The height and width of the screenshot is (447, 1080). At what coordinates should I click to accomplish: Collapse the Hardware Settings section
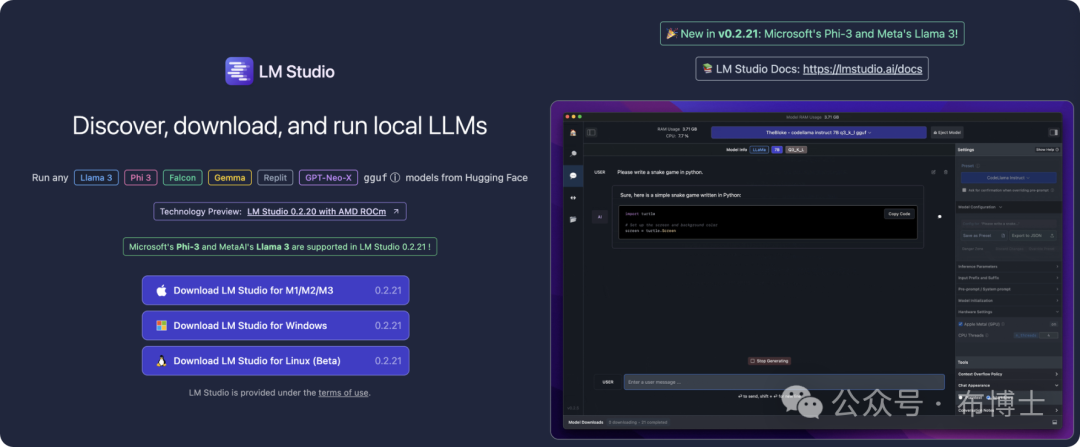tap(1007, 312)
